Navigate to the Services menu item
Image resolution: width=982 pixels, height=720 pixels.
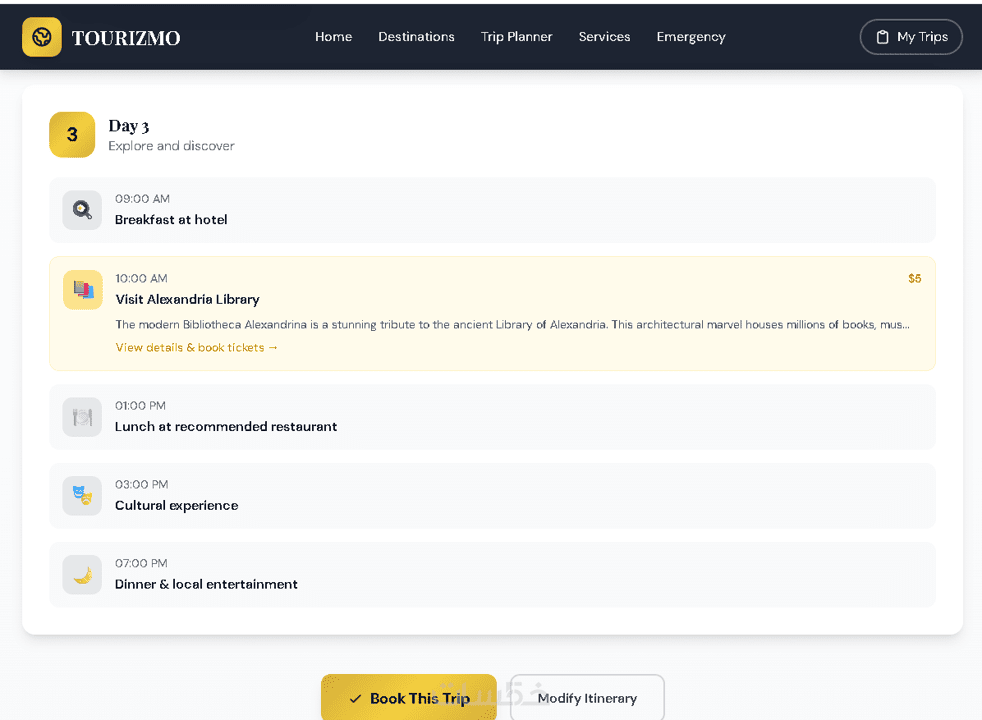pyautogui.click(x=604, y=37)
